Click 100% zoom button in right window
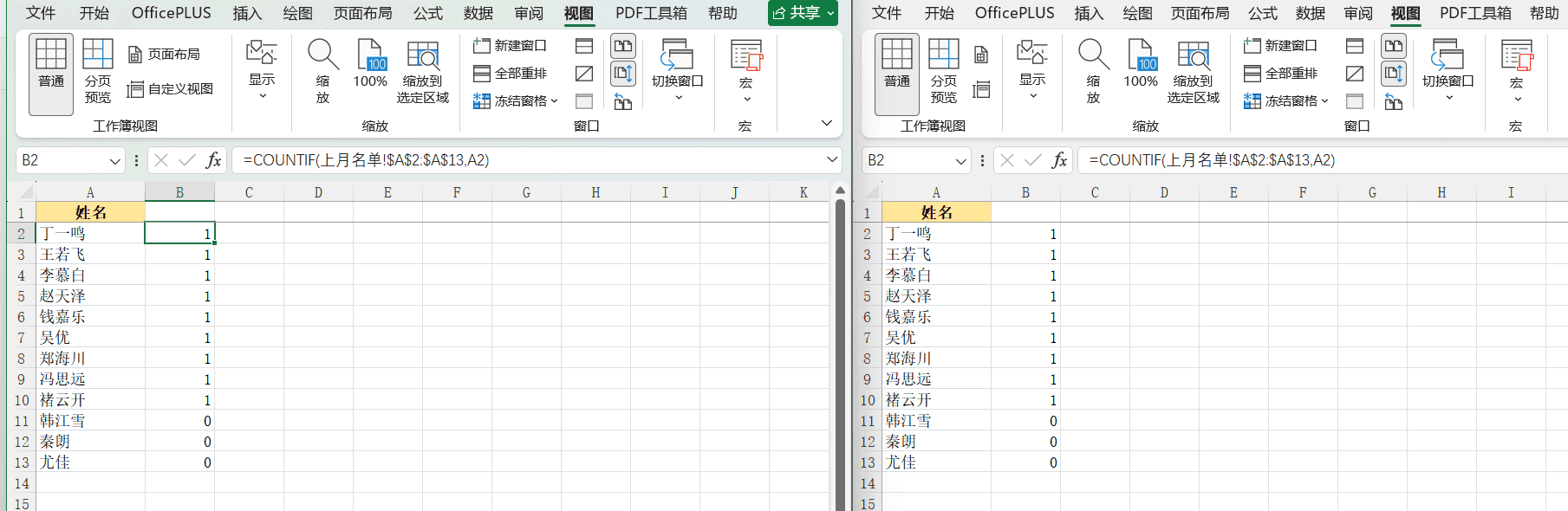This screenshot has height=511, width=1568. [x=1141, y=64]
